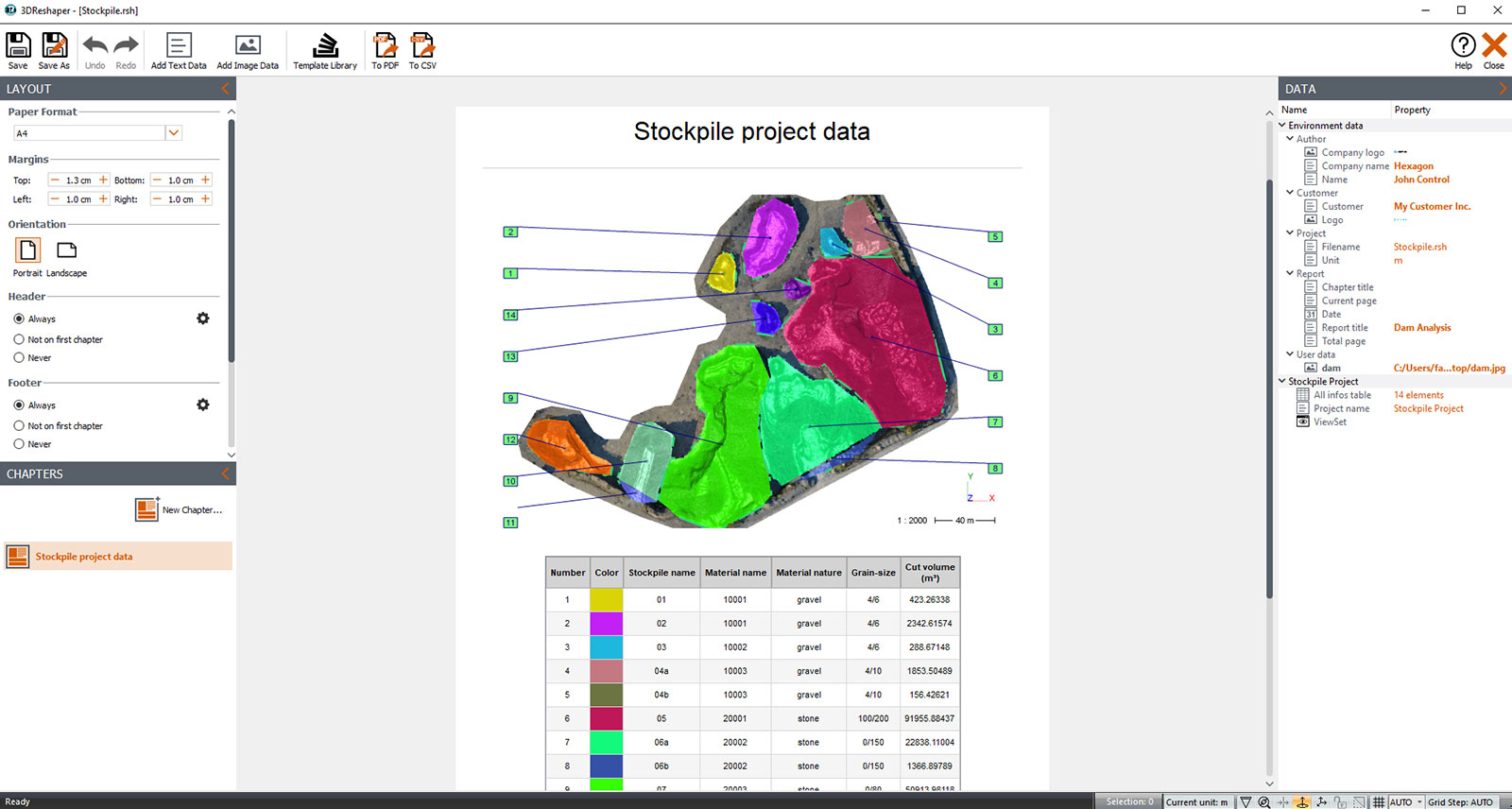Click Add Image Data icon
1512x809 pixels.
[x=248, y=50]
